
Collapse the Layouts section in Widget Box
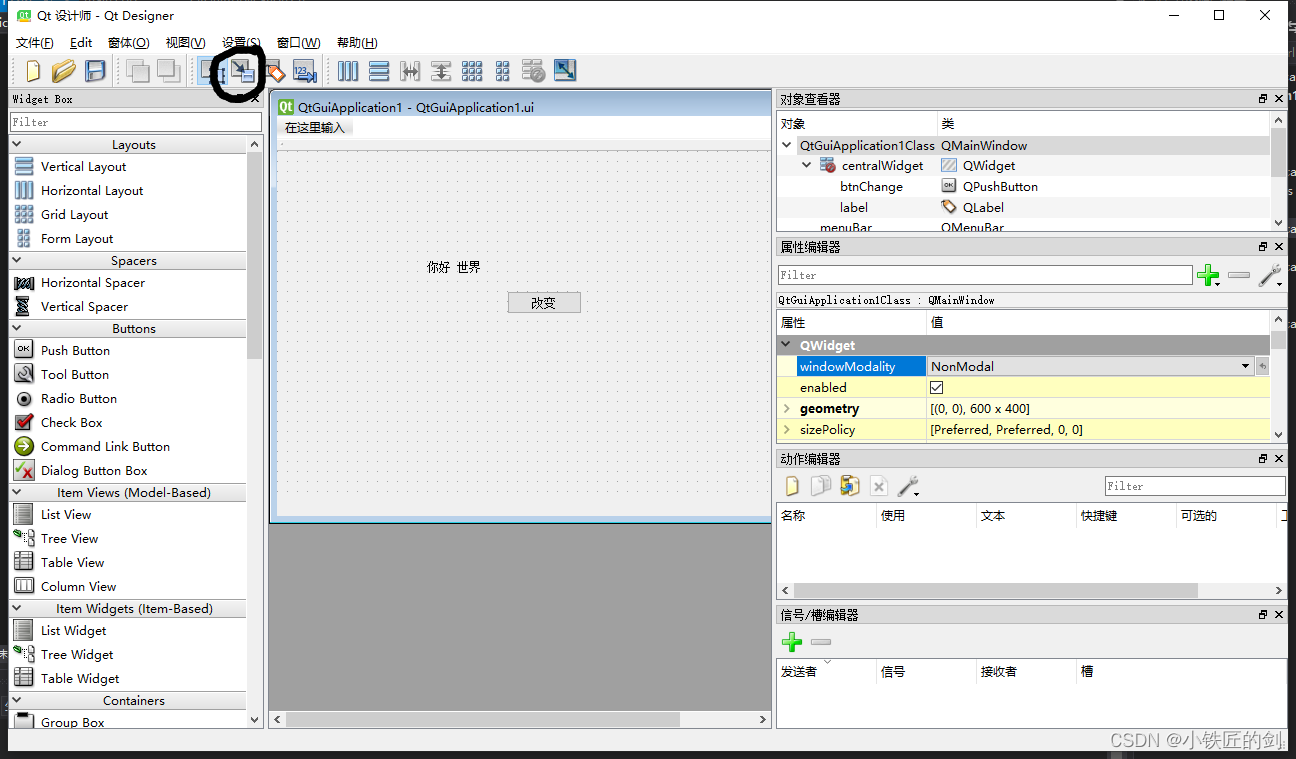[x=16, y=143]
